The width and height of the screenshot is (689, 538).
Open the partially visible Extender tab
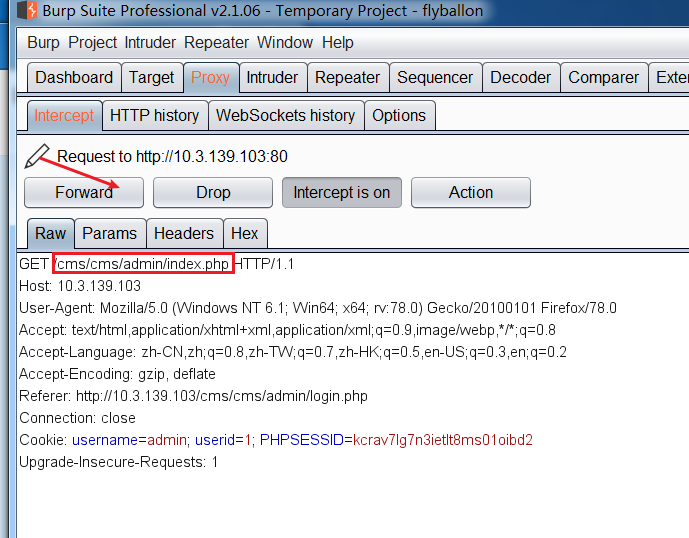coord(669,77)
